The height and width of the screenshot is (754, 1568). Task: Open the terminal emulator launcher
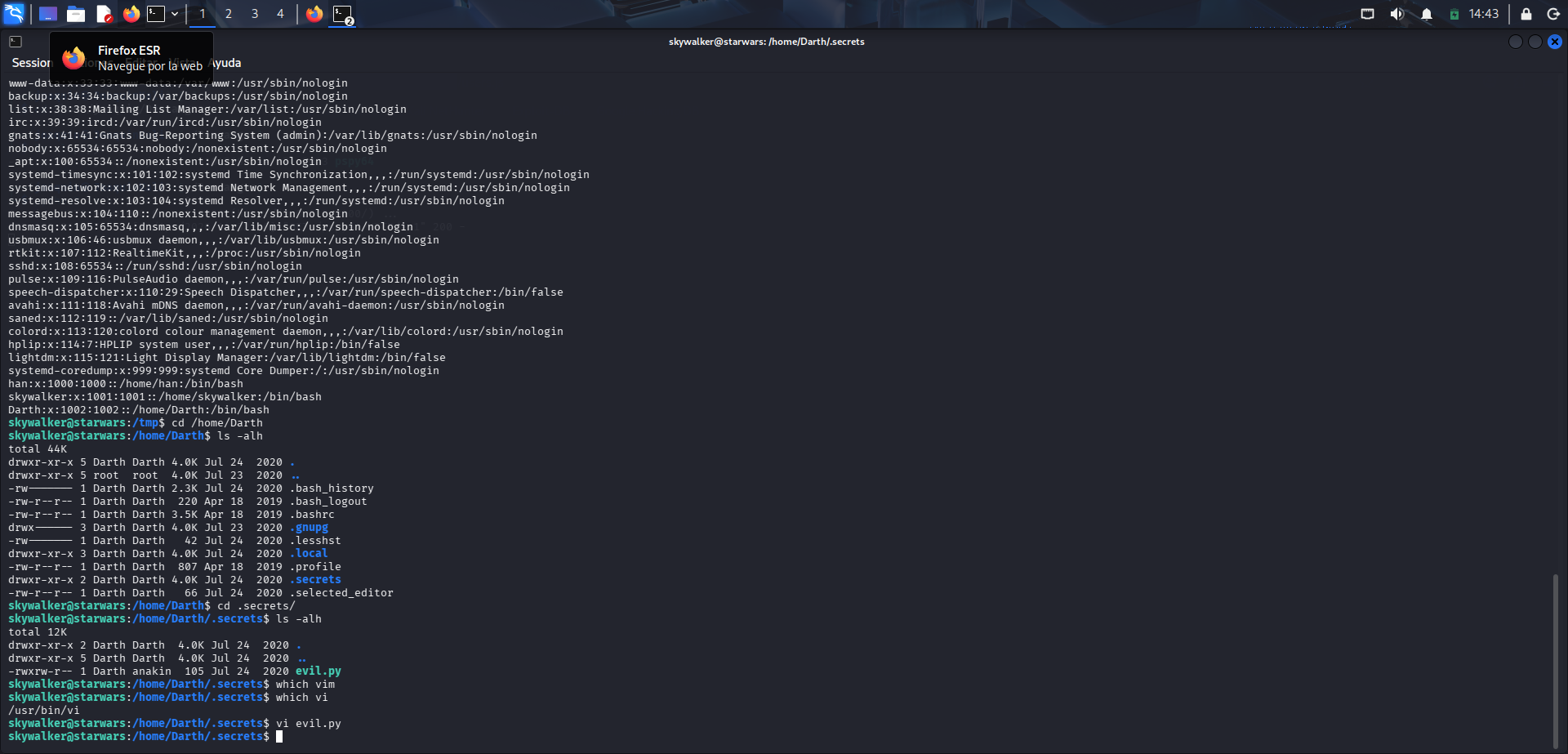[x=156, y=14]
